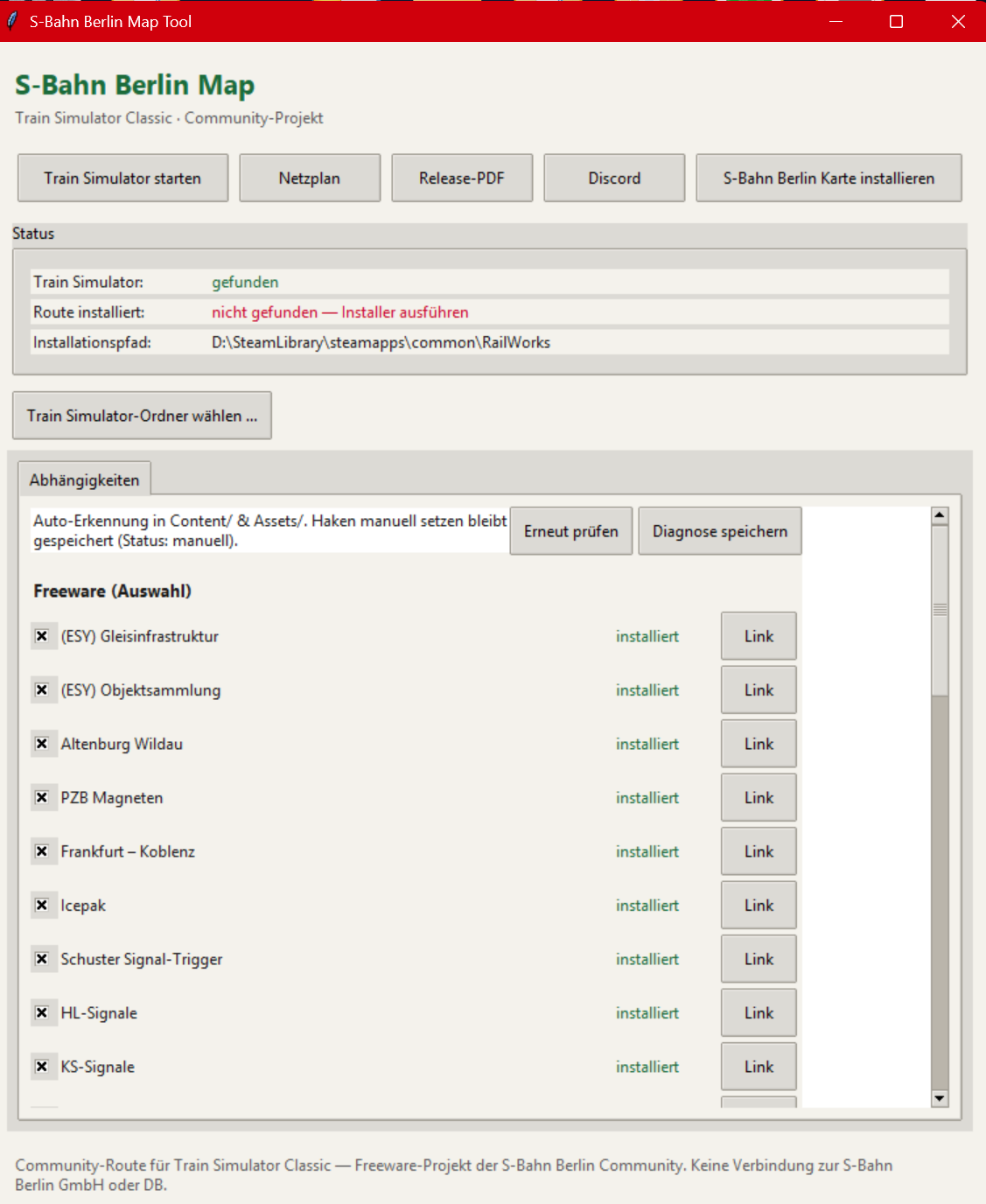Viewport: 986px width, 1204px height.
Task: Toggle the PZB Magneten checkbox
Action: coord(41,798)
